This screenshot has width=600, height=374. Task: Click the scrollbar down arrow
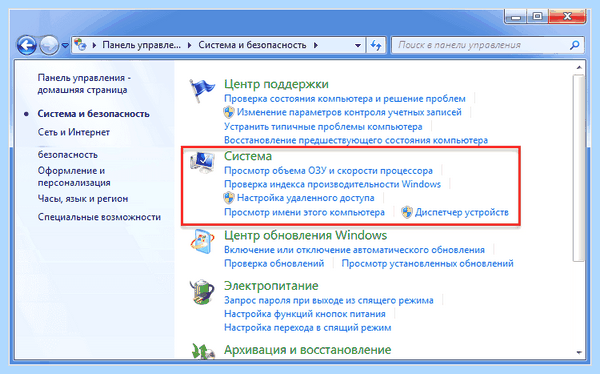[x=579, y=352]
